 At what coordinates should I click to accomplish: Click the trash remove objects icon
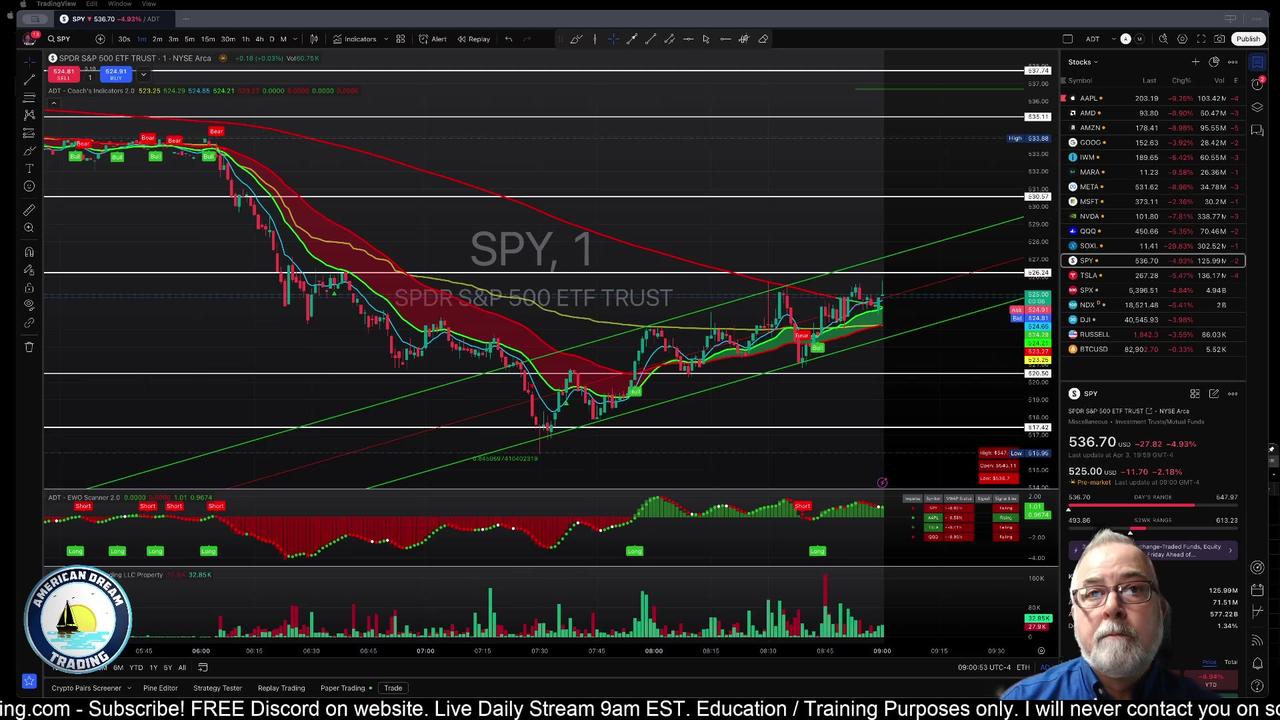[29, 347]
